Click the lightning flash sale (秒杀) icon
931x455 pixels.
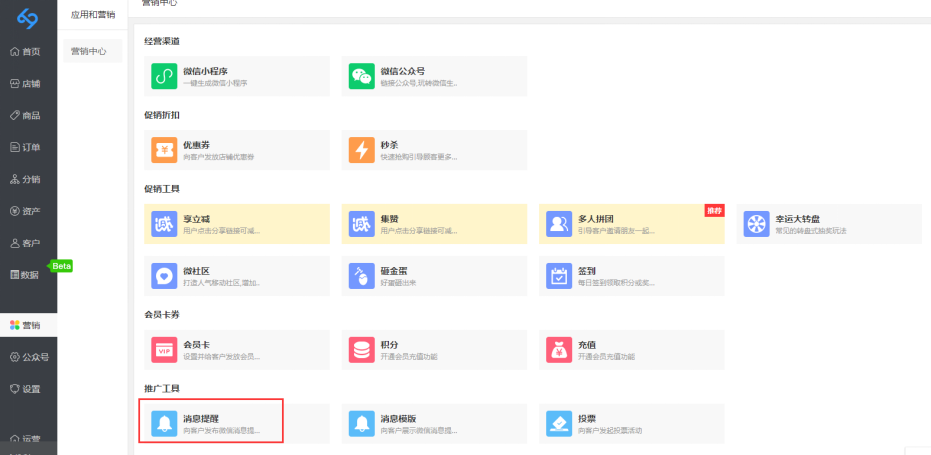361,150
